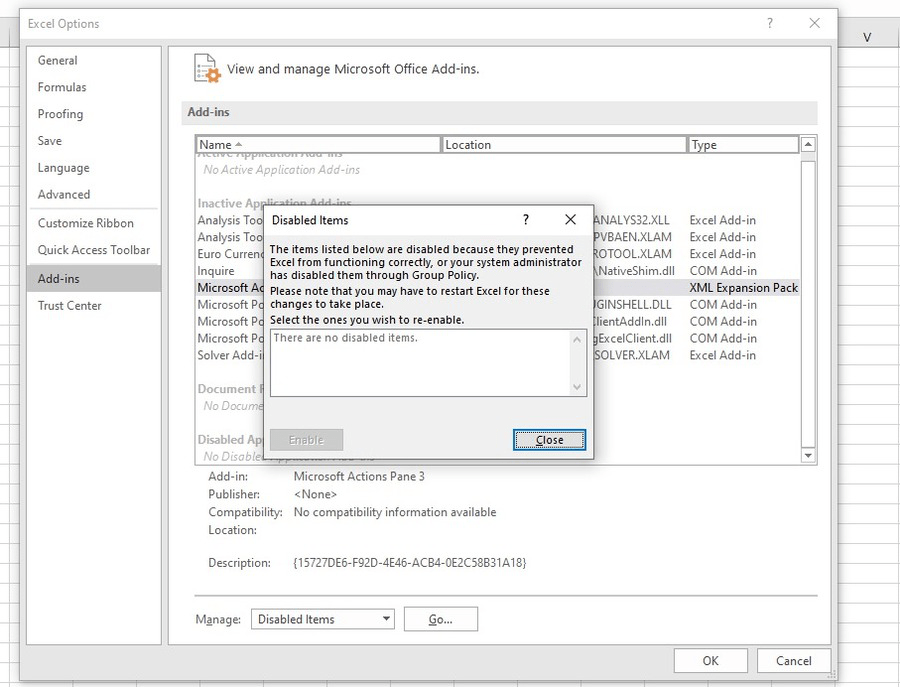This screenshot has width=900, height=687.
Task: Click the help icon on Disabled Items dialog
Action: [x=525, y=219]
